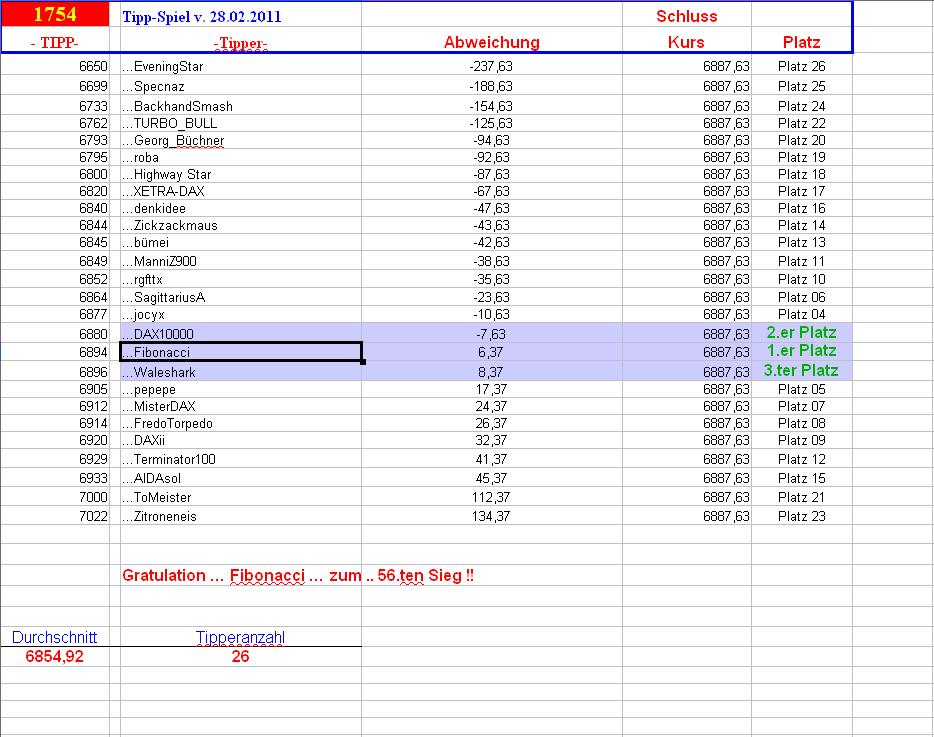
Task: Click the 'Schluss' header cell
Action: pyautogui.click(x=687, y=15)
